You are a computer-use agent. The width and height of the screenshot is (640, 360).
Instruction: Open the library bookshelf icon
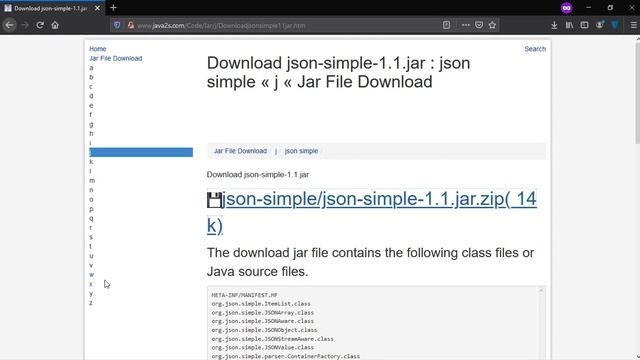[x=569, y=25]
